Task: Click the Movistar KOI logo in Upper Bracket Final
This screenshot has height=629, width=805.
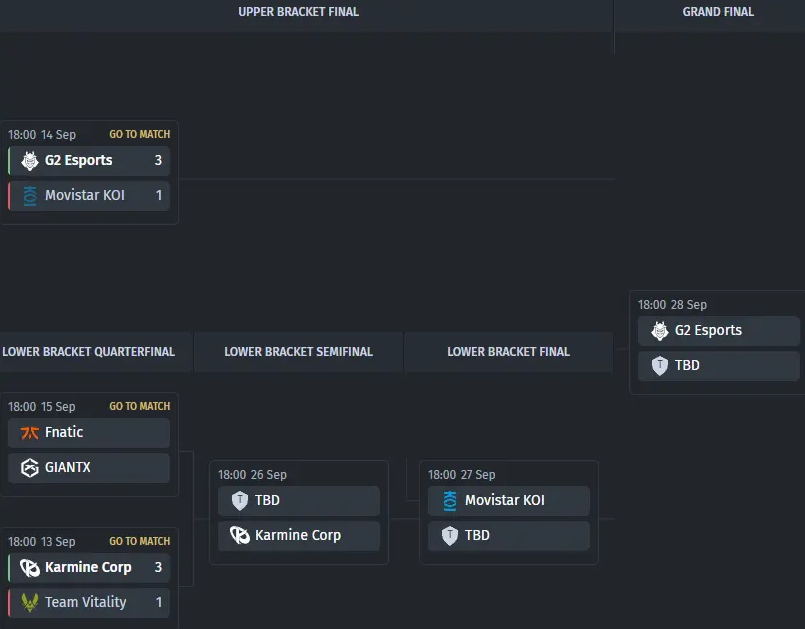Action: click(x=29, y=196)
